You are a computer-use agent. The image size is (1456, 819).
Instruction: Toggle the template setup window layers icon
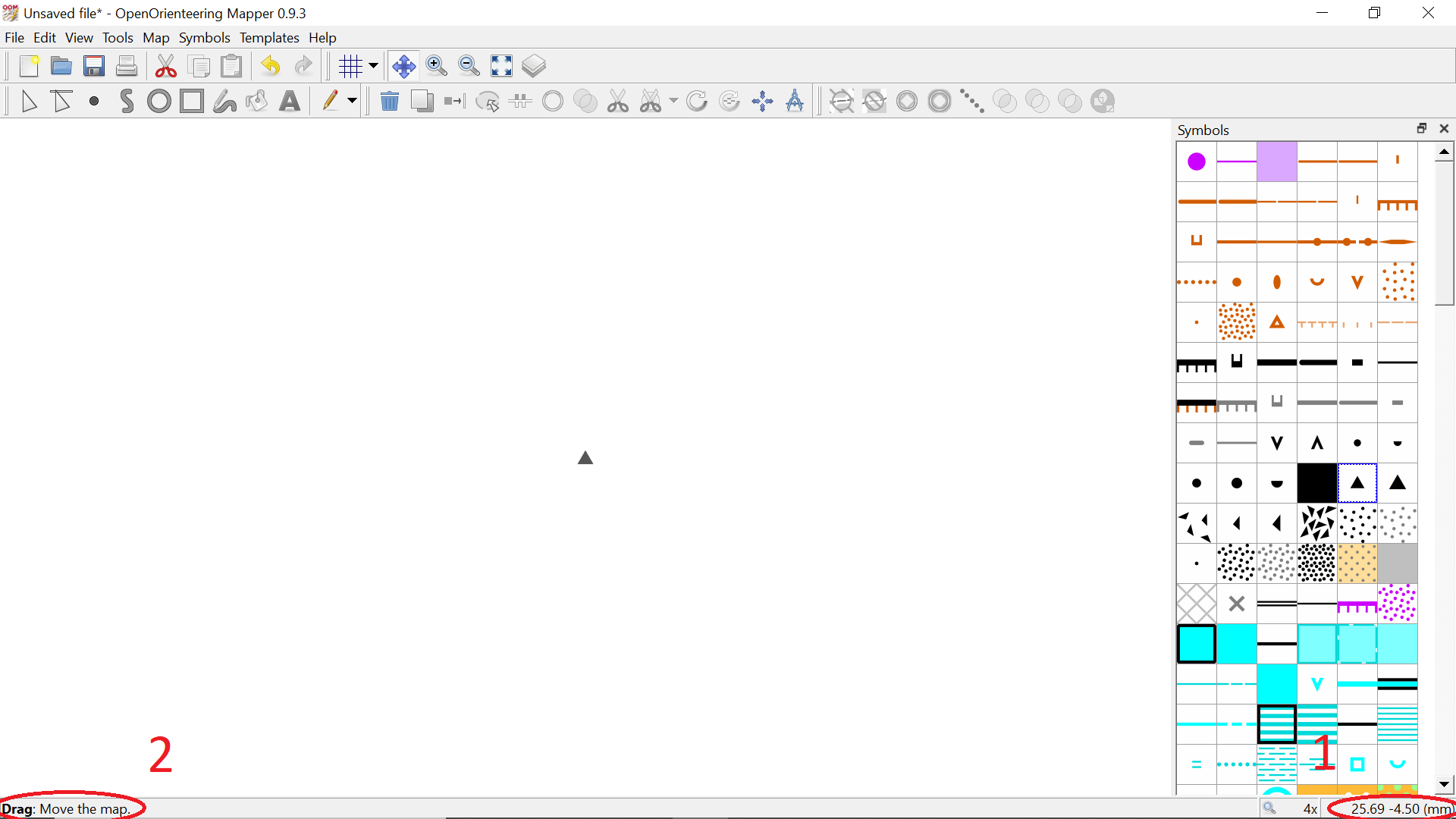(534, 67)
